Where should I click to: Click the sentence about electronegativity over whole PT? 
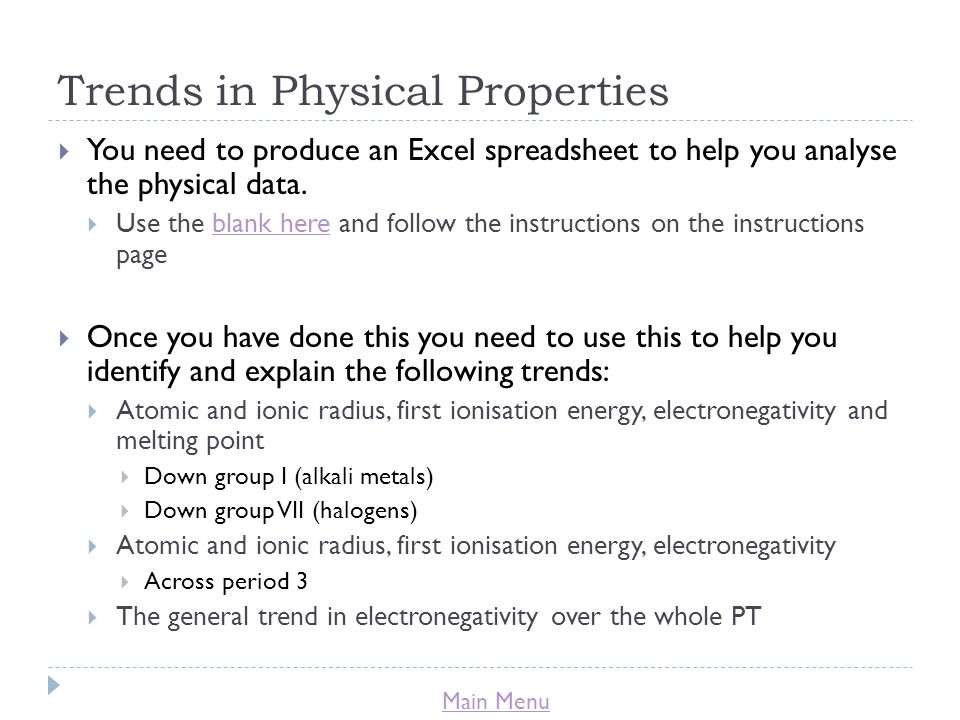[438, 617]
